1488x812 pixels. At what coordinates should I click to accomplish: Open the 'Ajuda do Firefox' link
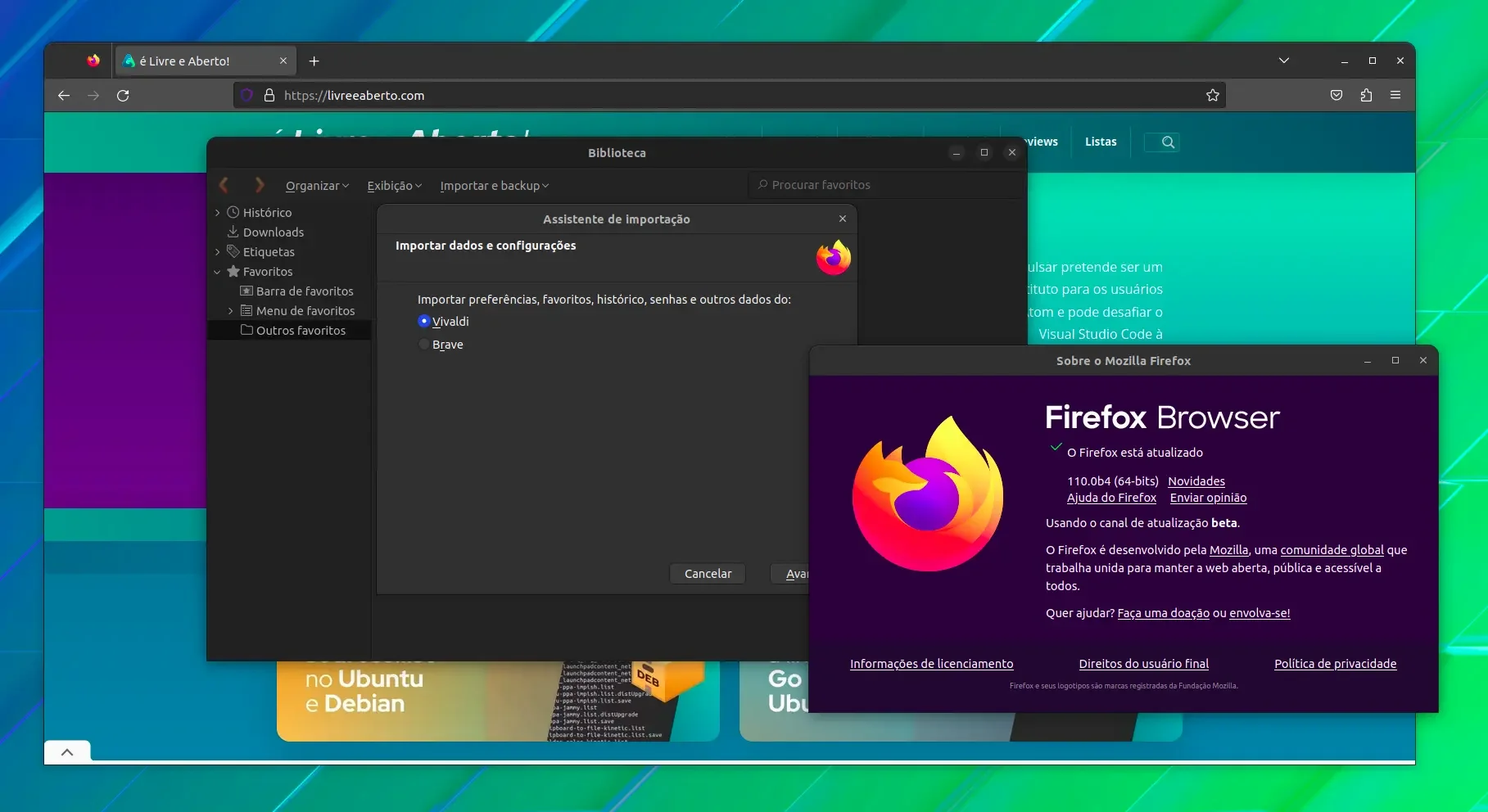click(x=1111, y=498)
